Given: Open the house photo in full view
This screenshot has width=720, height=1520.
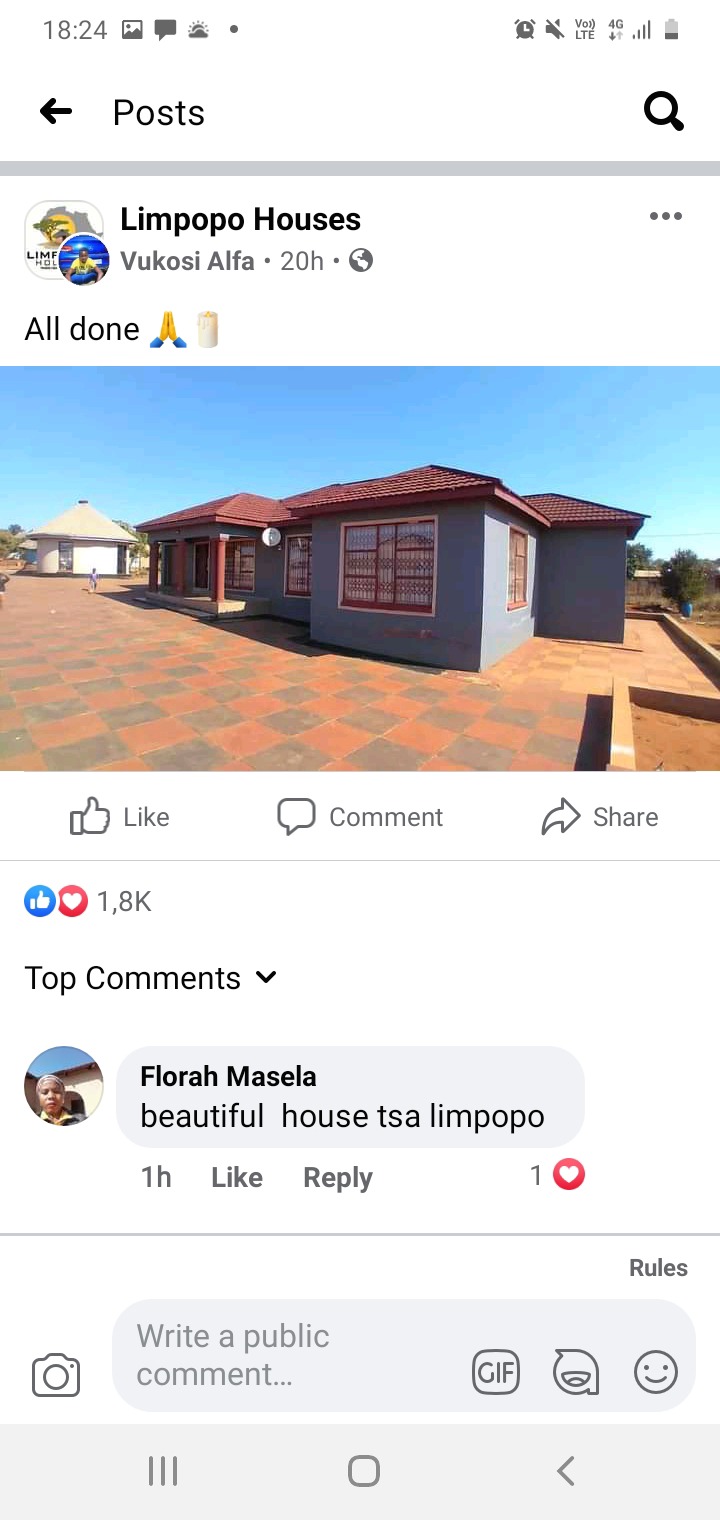Looking at the screenshot, I should point(360,568).
